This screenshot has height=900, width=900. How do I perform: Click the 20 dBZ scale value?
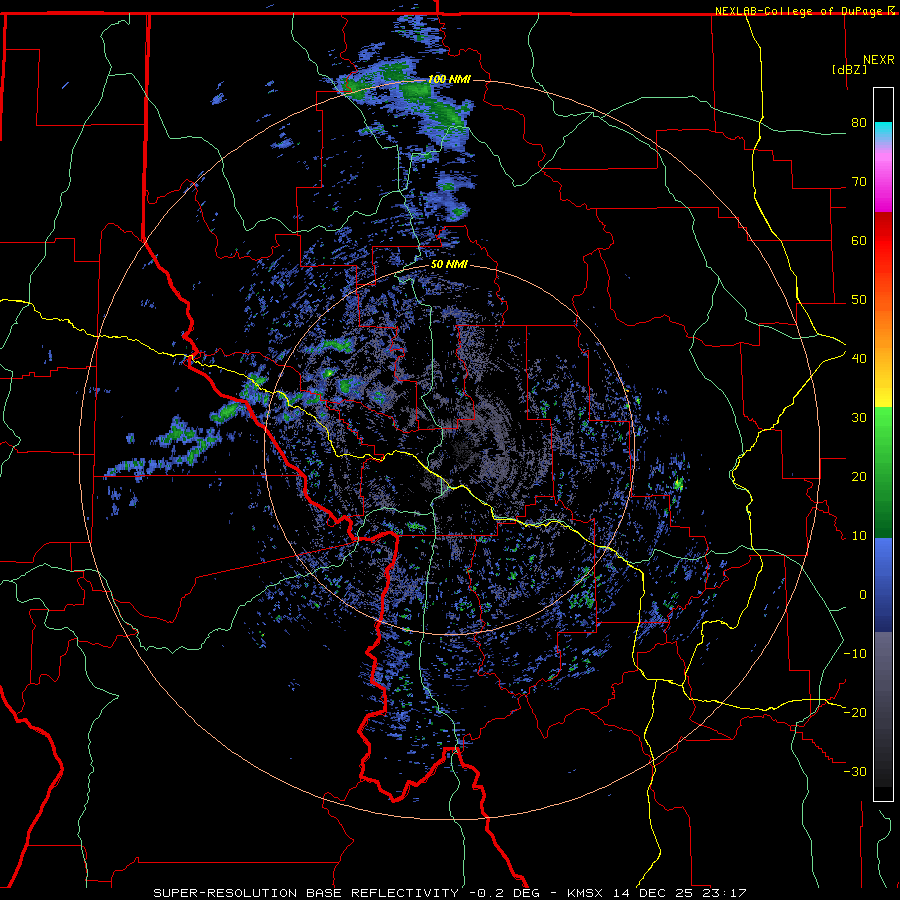859,476
